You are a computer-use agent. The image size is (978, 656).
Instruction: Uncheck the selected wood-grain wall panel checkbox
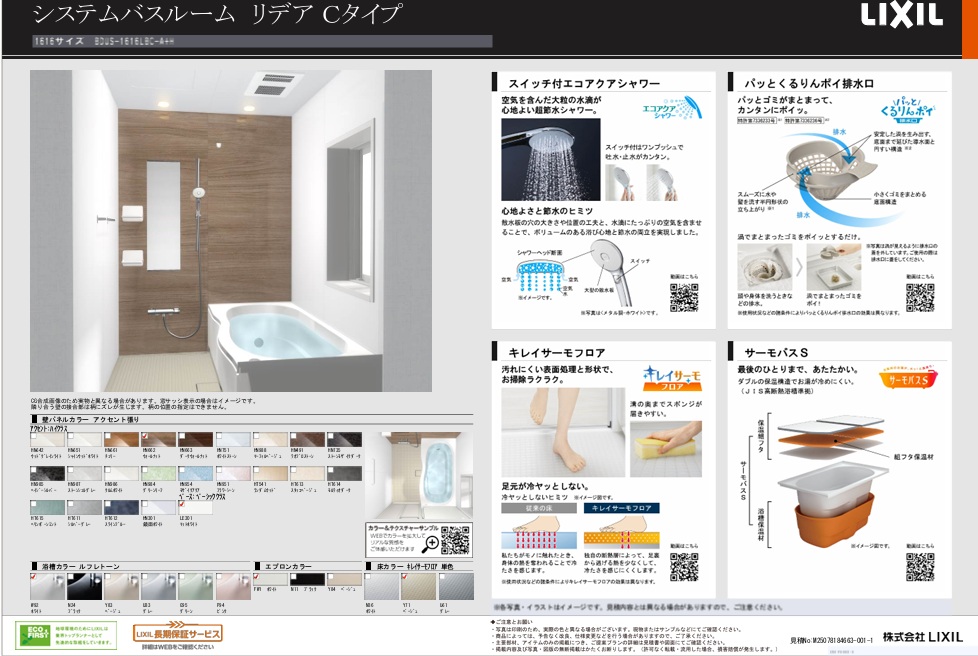point(145,434)
